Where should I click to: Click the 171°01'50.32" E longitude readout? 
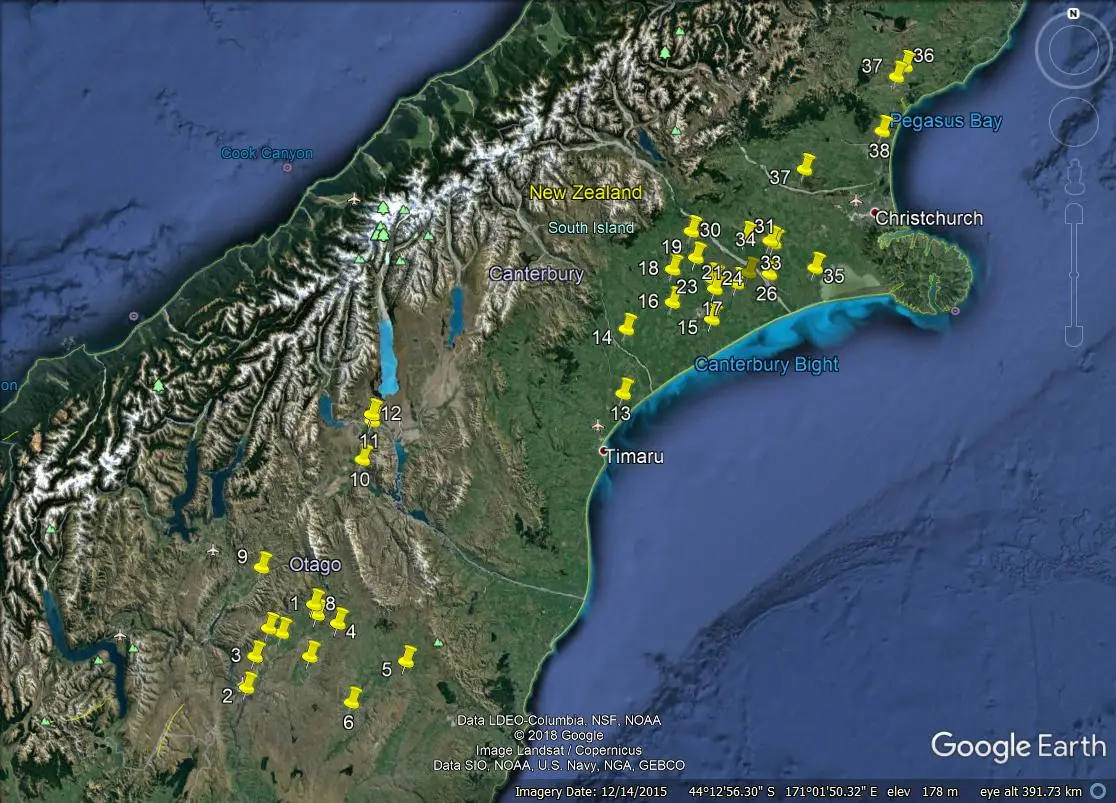point(831,792)
